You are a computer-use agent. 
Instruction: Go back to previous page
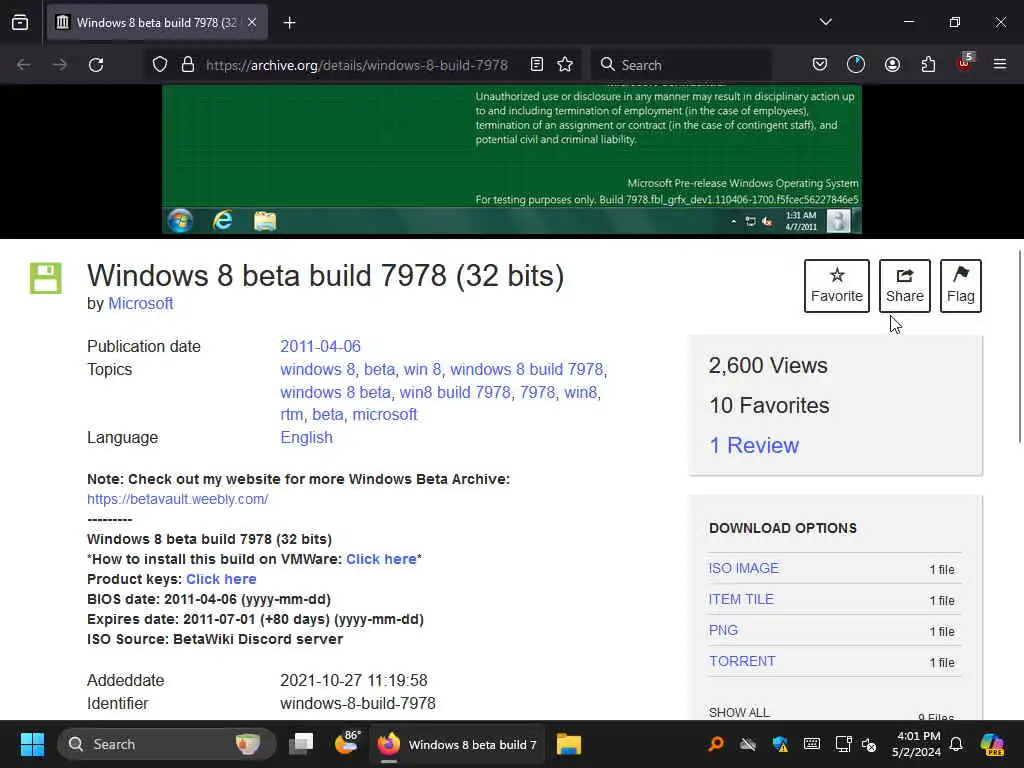(24, 65)
